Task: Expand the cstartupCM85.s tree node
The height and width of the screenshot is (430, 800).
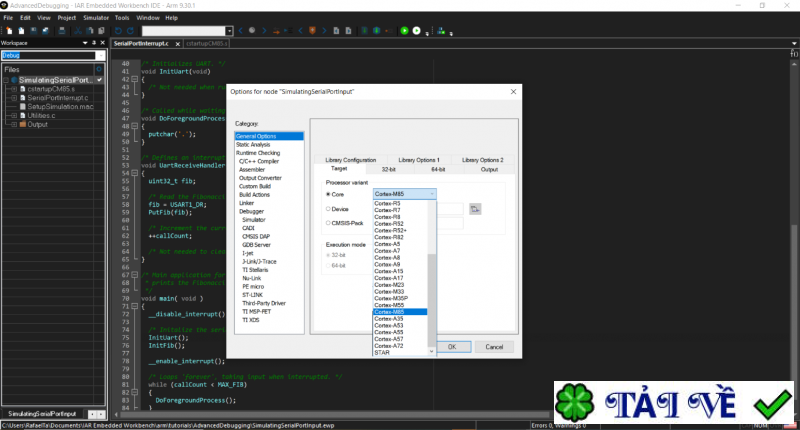Action: pos(14,89)
